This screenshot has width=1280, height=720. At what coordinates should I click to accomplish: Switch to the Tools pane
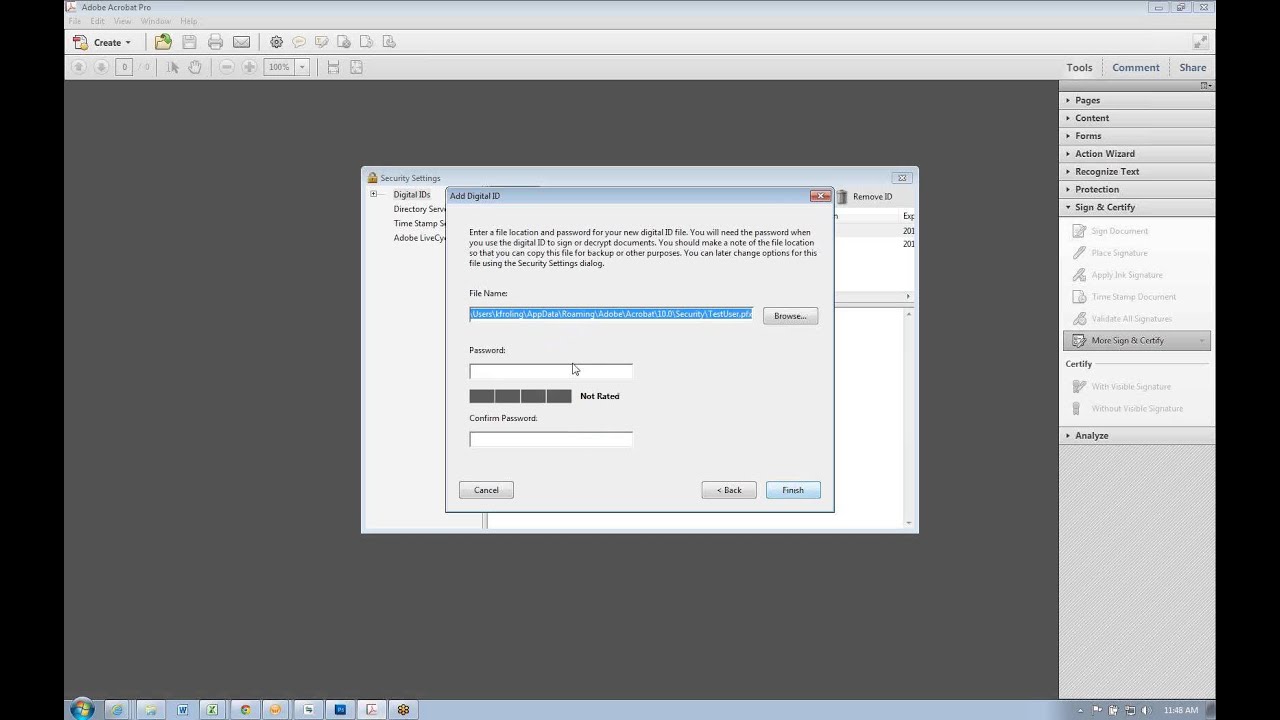click(1079, 68)
